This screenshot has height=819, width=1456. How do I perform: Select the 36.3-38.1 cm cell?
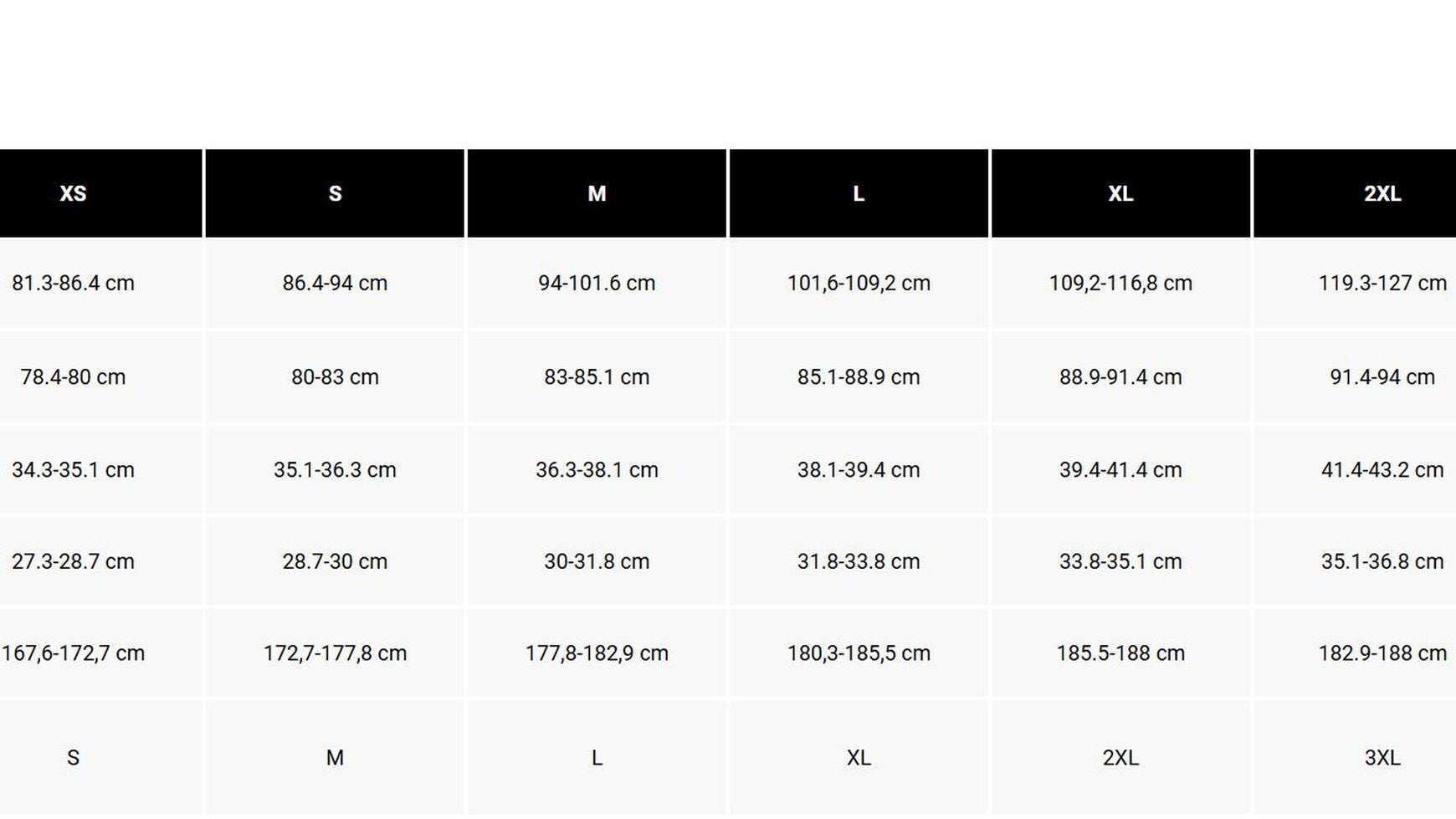pos(597,470)
